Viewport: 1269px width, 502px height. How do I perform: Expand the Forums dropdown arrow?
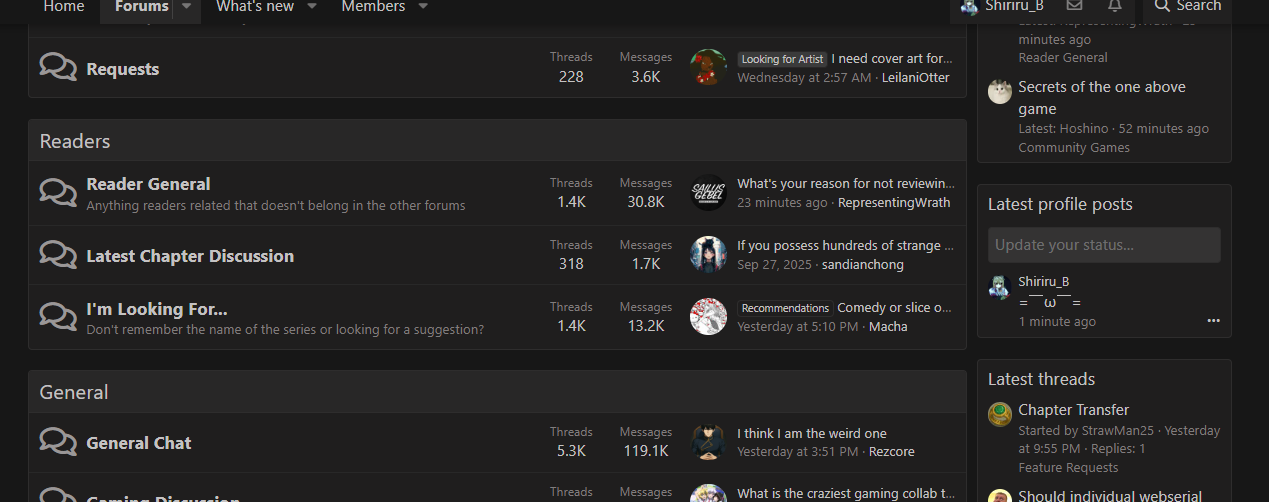click(x=186, y=7)
